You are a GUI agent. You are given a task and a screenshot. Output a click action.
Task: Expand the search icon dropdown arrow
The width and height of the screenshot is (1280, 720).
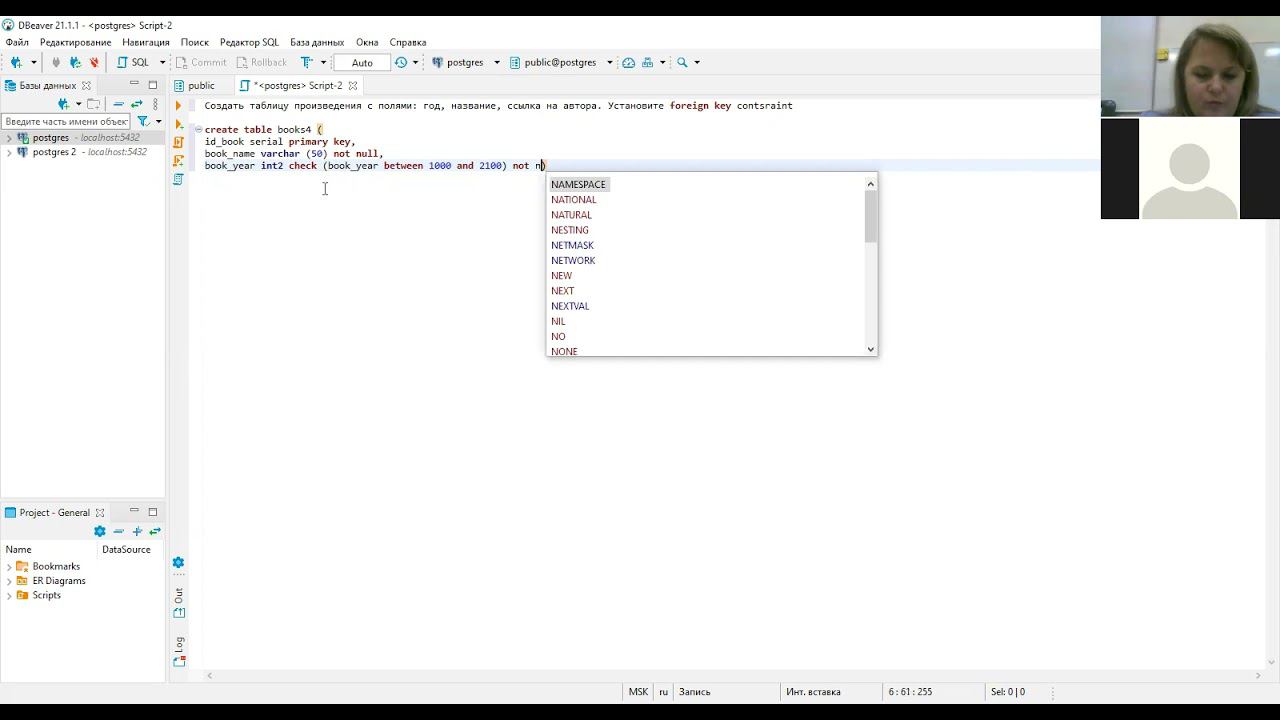pos(697,62)
